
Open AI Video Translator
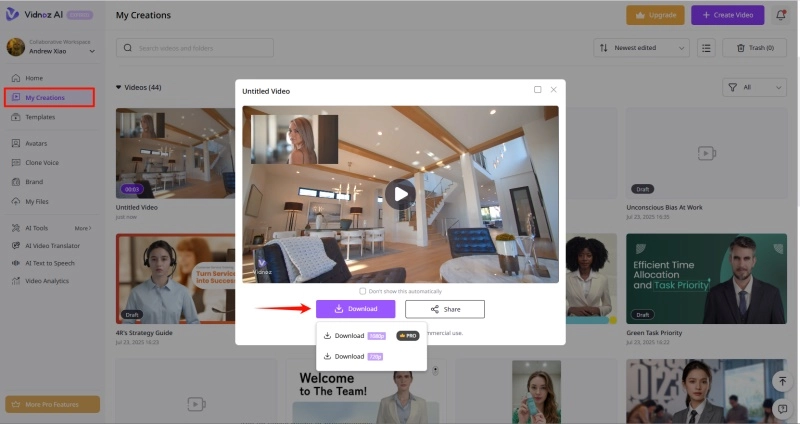point(53,246)
